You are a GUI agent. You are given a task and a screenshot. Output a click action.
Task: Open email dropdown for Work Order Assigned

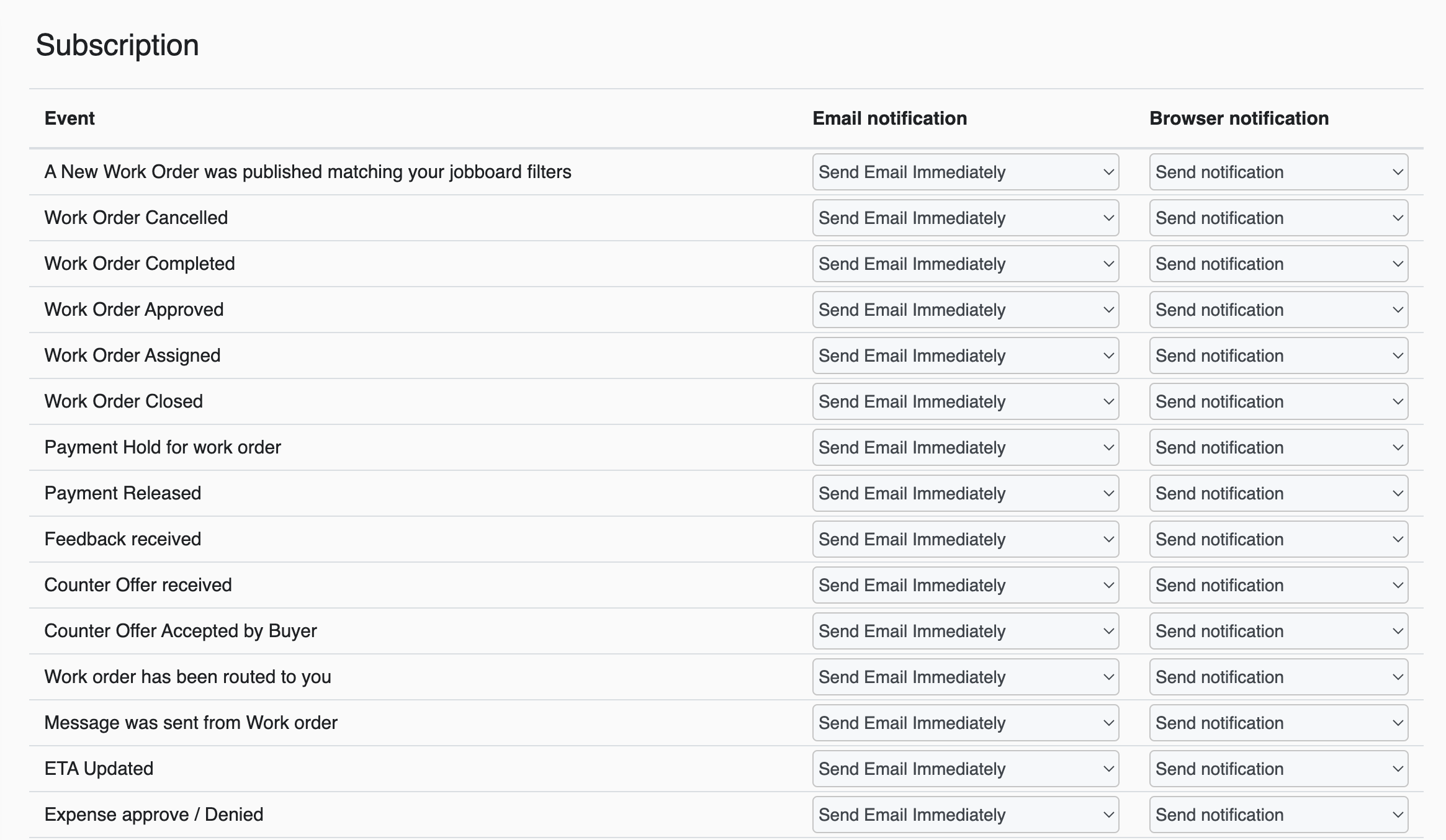coord(965,355)
